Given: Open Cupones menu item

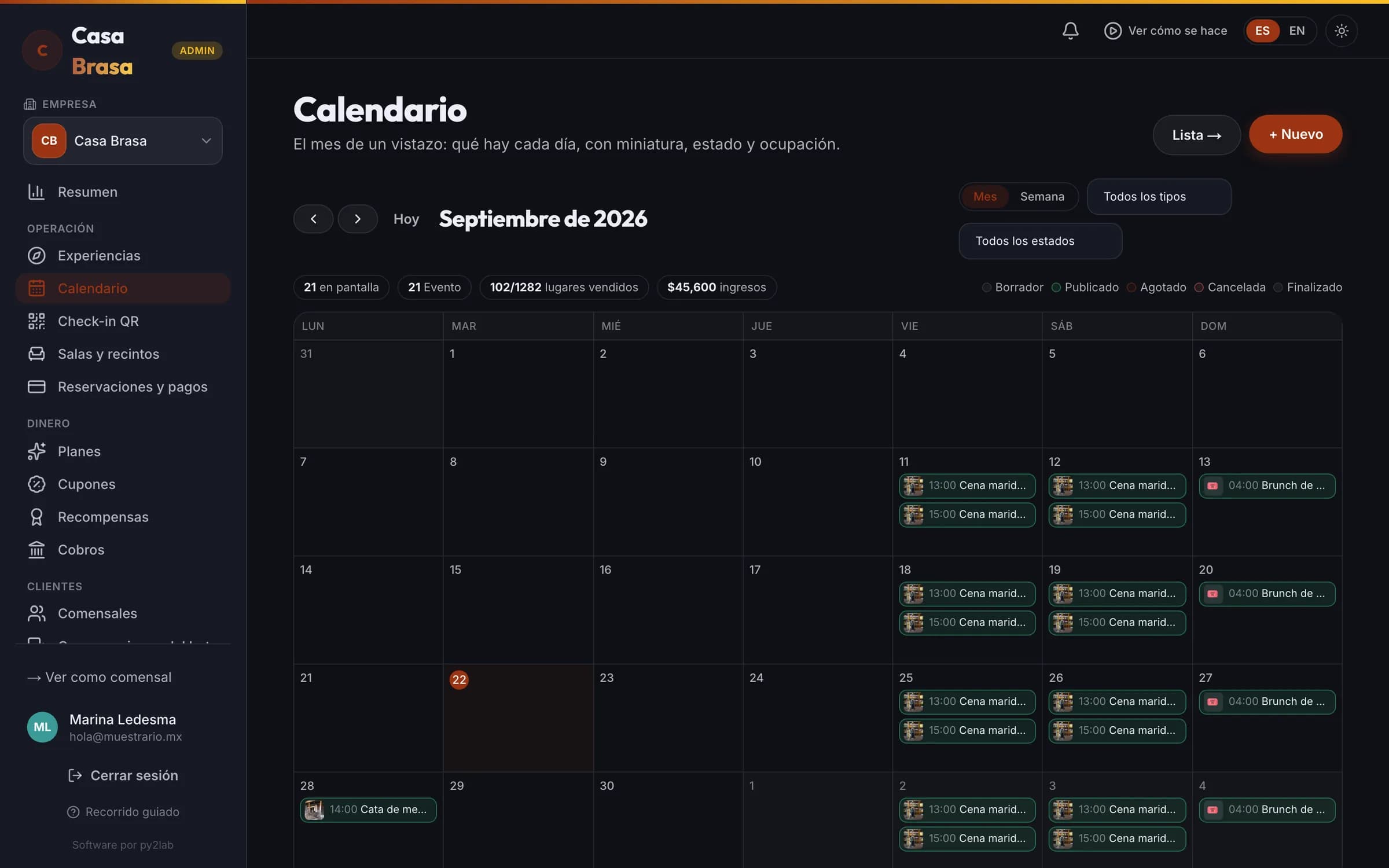Looking at the screenshot, I should [x=123, y=484].
